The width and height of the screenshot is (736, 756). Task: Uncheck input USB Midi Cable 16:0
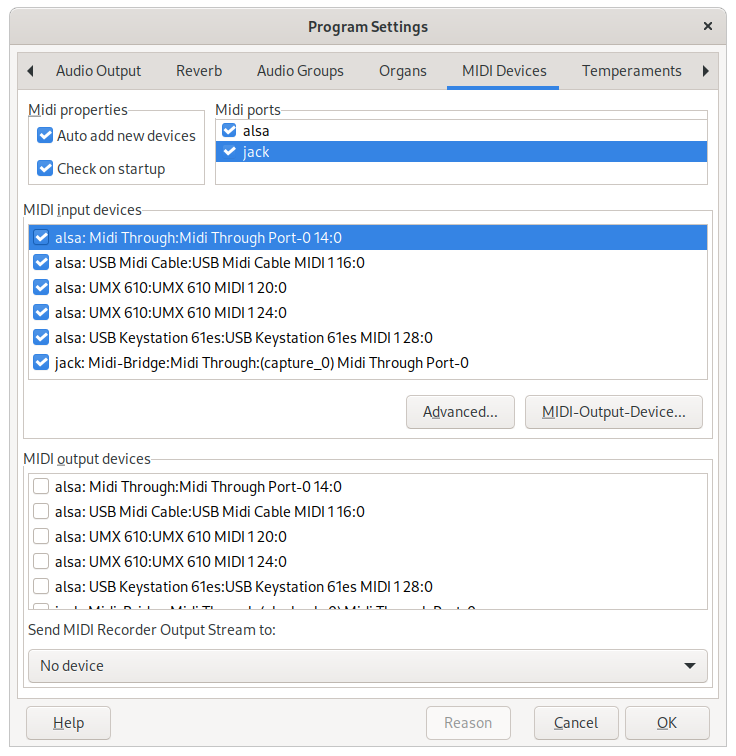coord(41,262)
